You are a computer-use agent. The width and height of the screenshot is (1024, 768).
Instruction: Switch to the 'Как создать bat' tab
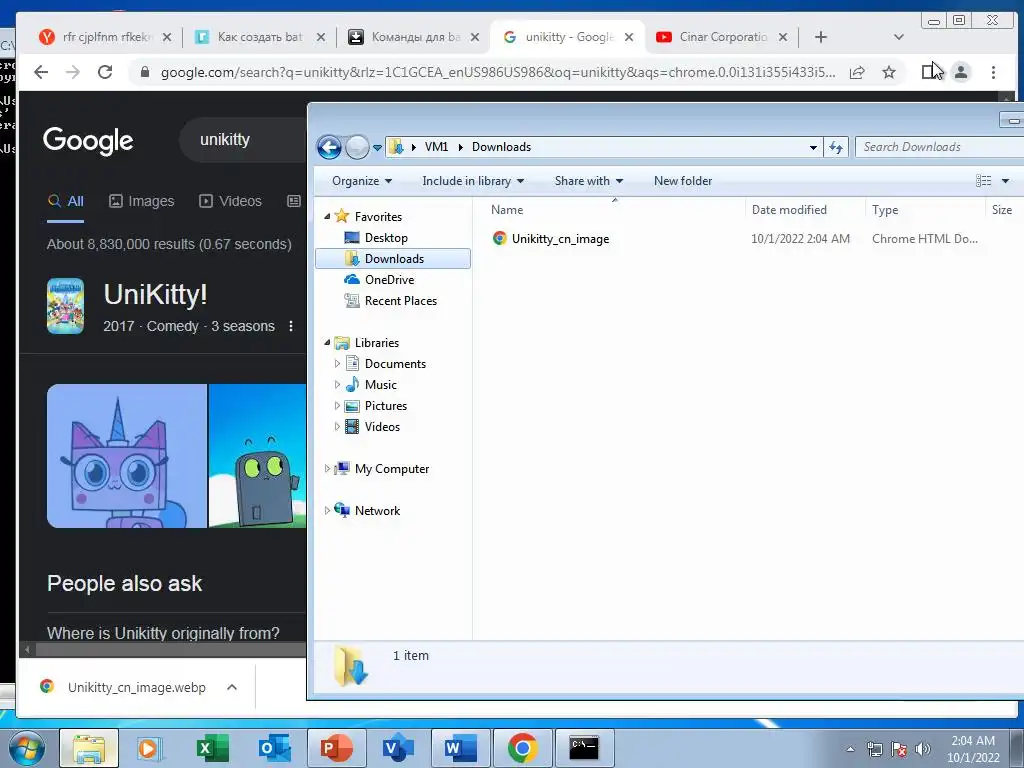pos(259,37)
